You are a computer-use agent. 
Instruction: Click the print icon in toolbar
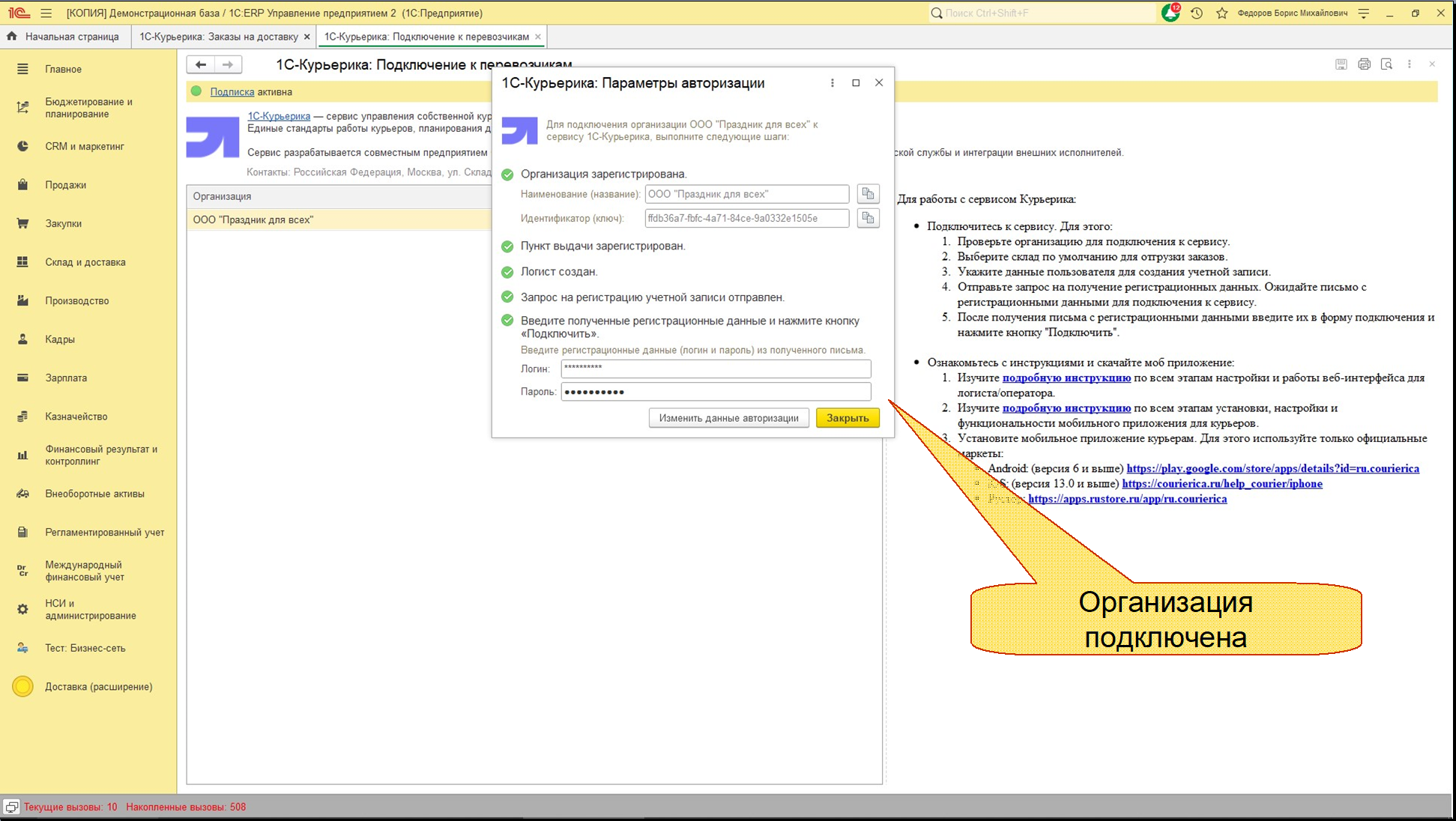[x=1364, y=64]
